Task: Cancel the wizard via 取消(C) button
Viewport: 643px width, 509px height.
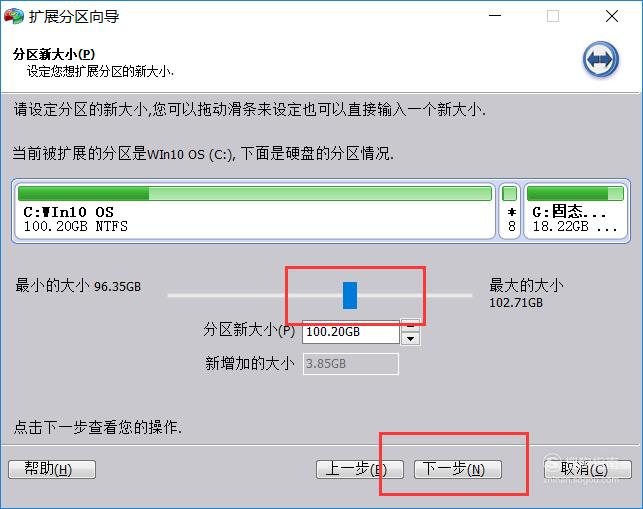Action: click(588, 469)
